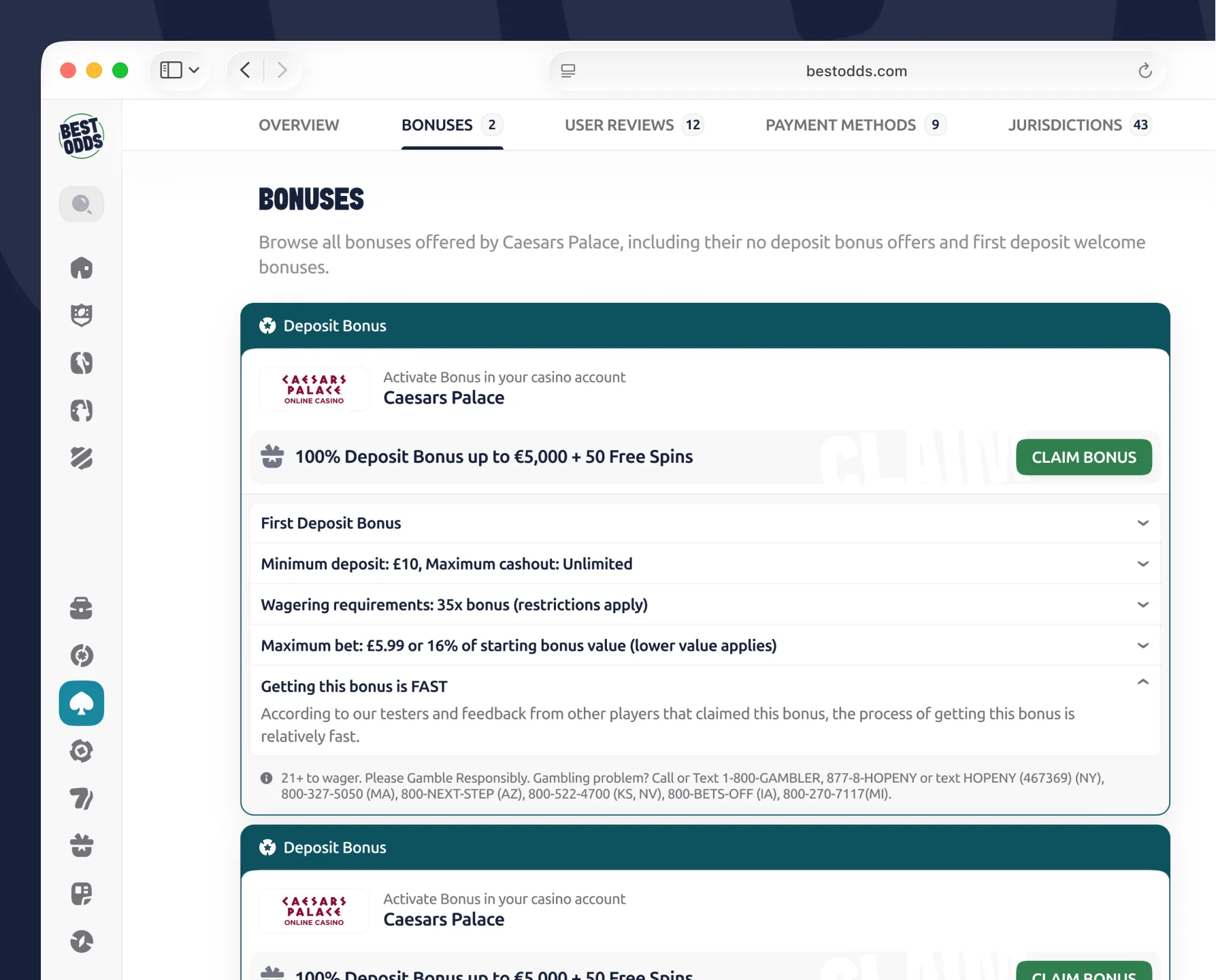Screen dimensions: 1216x980
Task: Click the first Deposit Bonus header label
Action: point(335,326)
